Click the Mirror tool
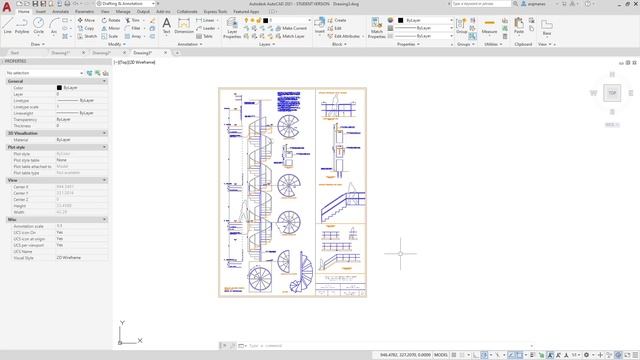Screen dimensions: 640x360 pos(111,28)
